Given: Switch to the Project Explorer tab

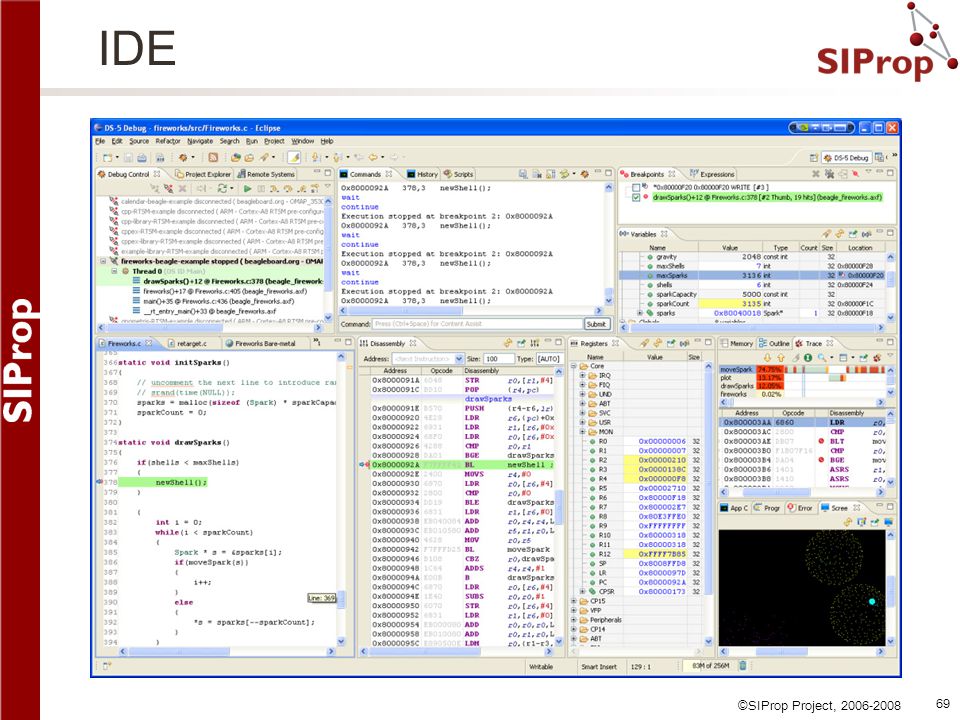Looking at the screenshot, I should click(x=203, y=174).
